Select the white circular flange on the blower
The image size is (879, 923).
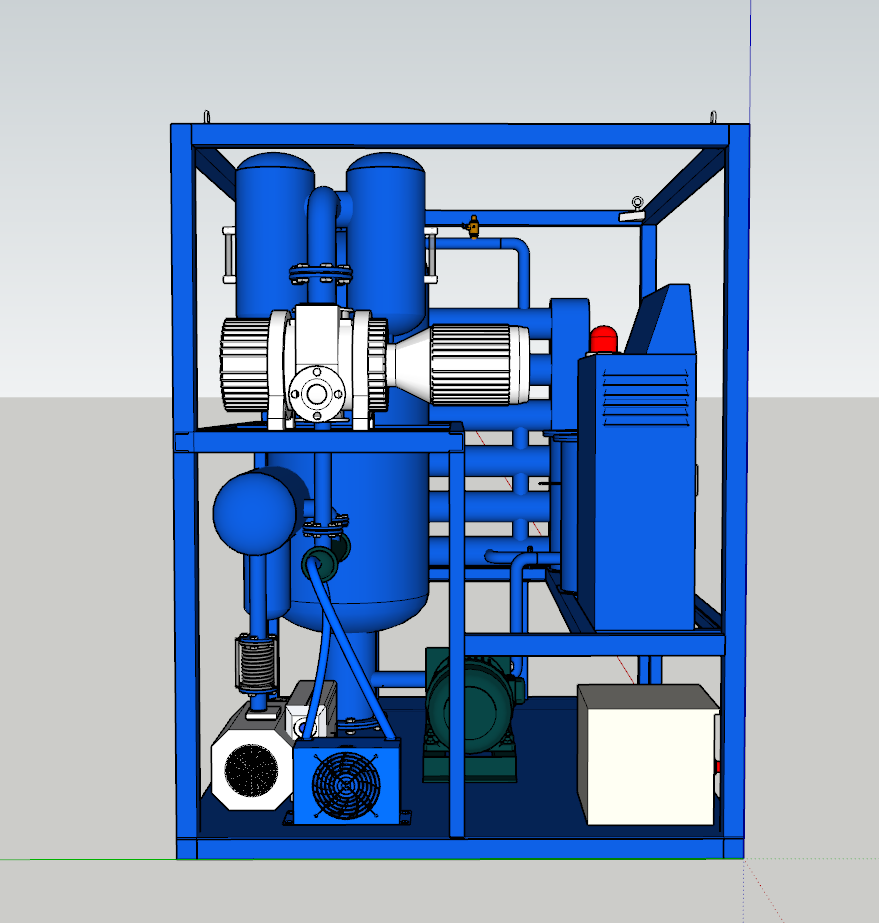(x=317, y=394)
